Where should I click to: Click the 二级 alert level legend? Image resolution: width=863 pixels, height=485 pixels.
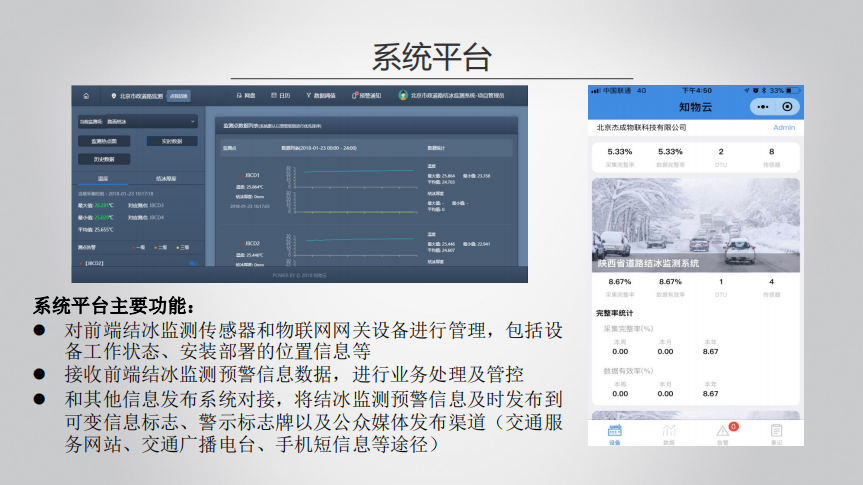[x=161, y=248]
